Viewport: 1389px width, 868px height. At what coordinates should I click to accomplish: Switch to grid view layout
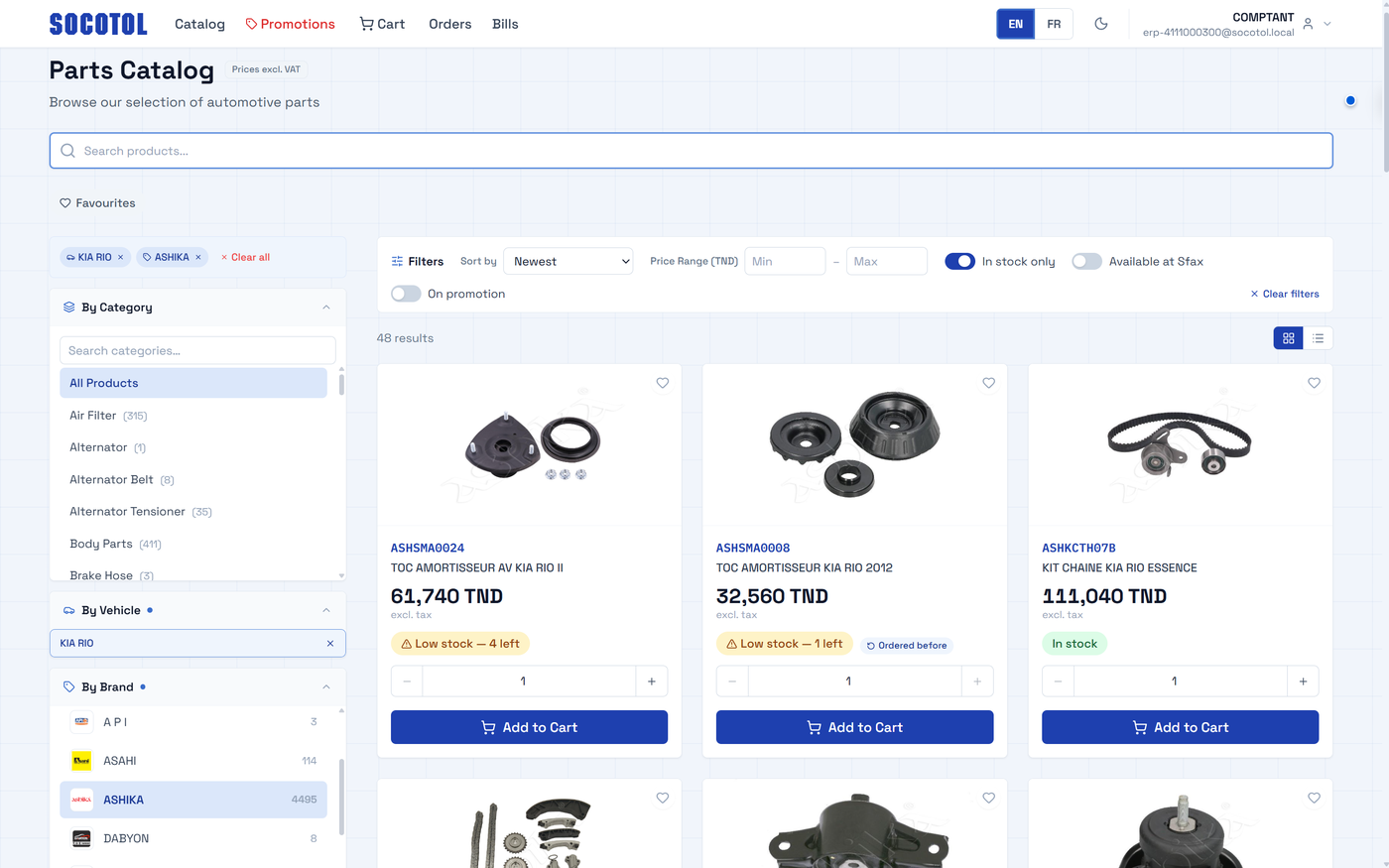click(1288, 338)
